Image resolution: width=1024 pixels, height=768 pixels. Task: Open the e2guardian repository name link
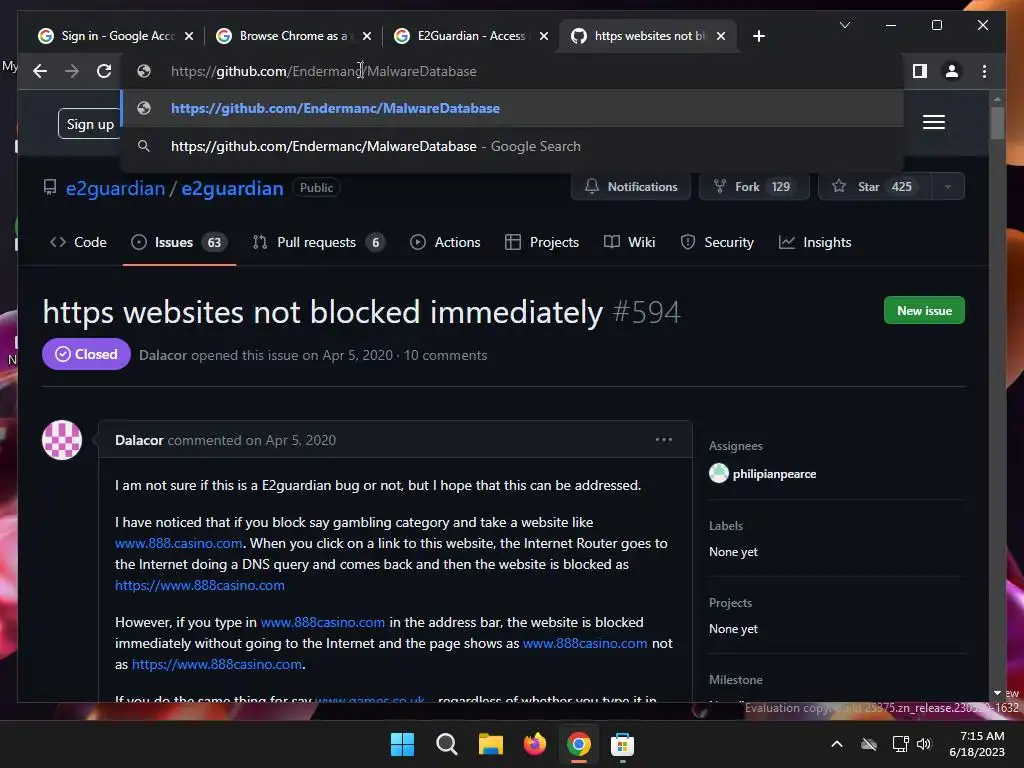[232, 188]
